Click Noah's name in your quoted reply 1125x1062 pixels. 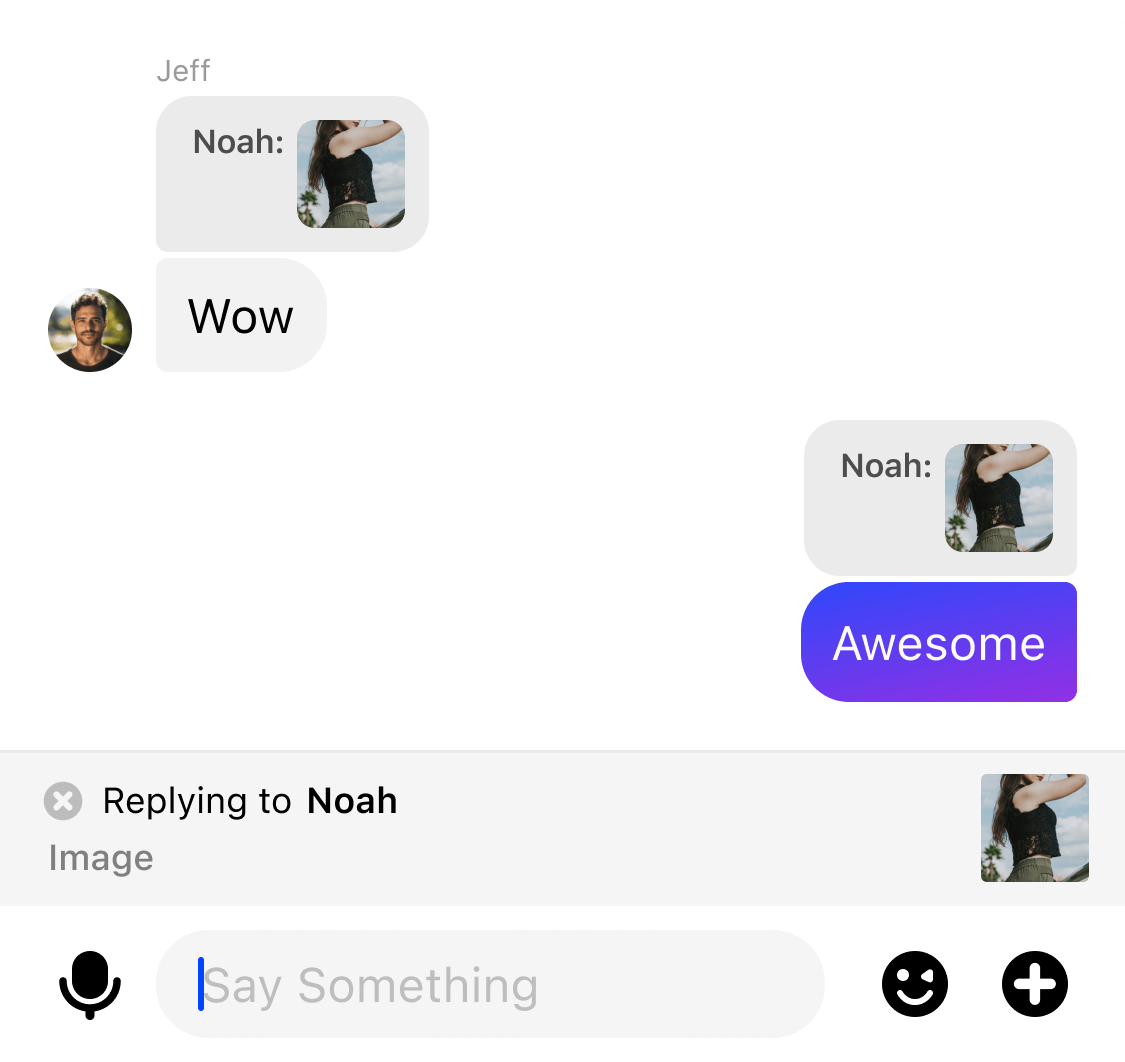pos(886,466)
